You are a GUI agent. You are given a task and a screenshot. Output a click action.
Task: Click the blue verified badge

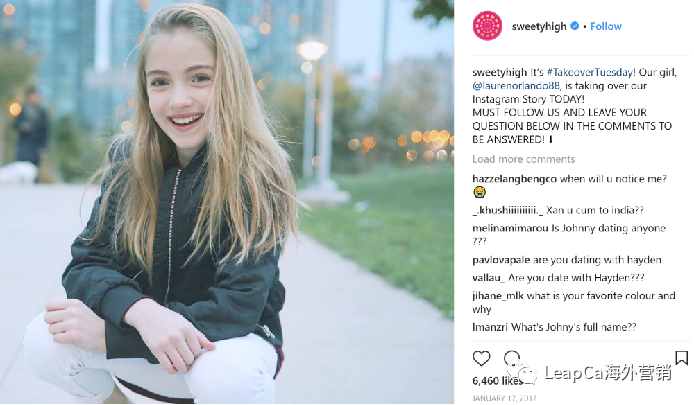[574, 26]
